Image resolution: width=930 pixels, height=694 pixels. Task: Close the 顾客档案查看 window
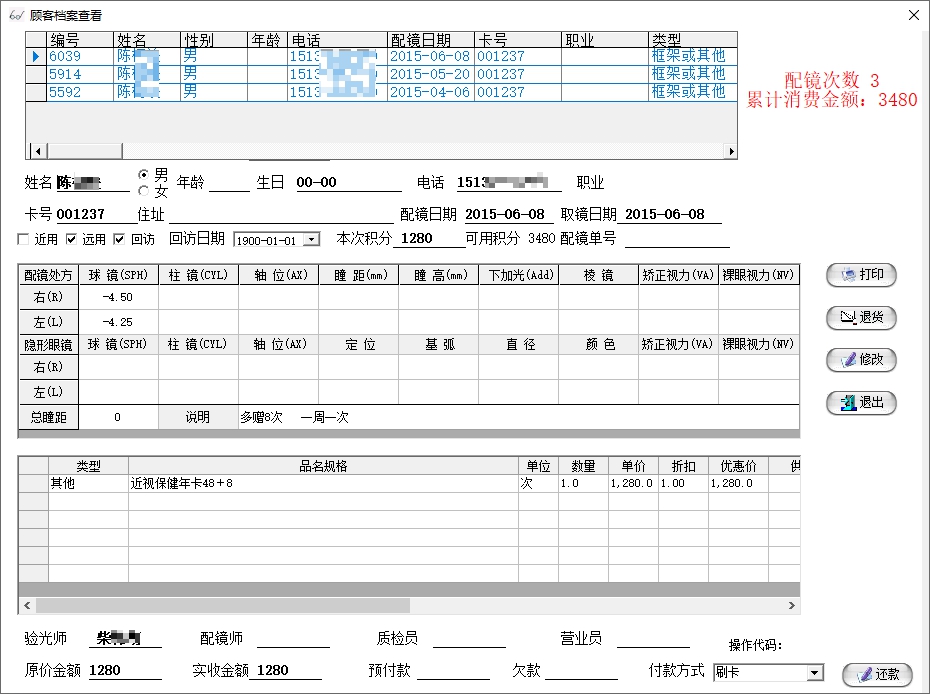[912, 15]
